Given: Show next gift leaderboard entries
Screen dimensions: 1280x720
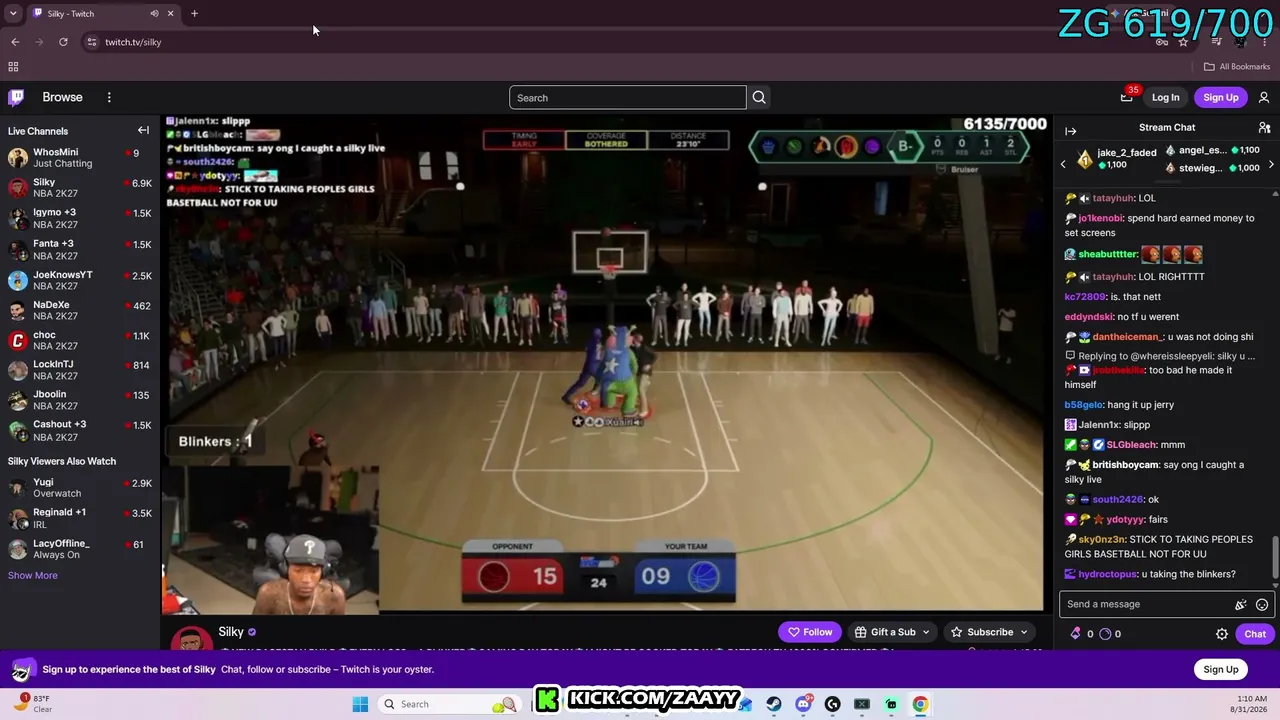Looking at the screenshot, I should click(1271, 163).
